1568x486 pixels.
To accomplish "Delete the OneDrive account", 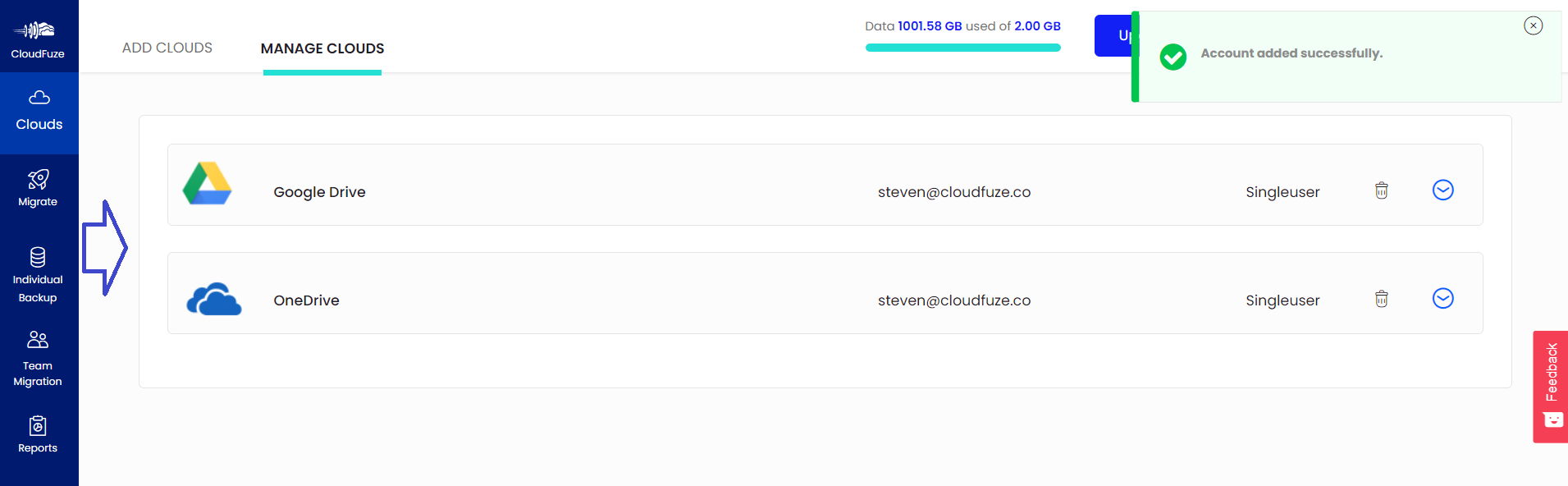I will point(1382,299).
